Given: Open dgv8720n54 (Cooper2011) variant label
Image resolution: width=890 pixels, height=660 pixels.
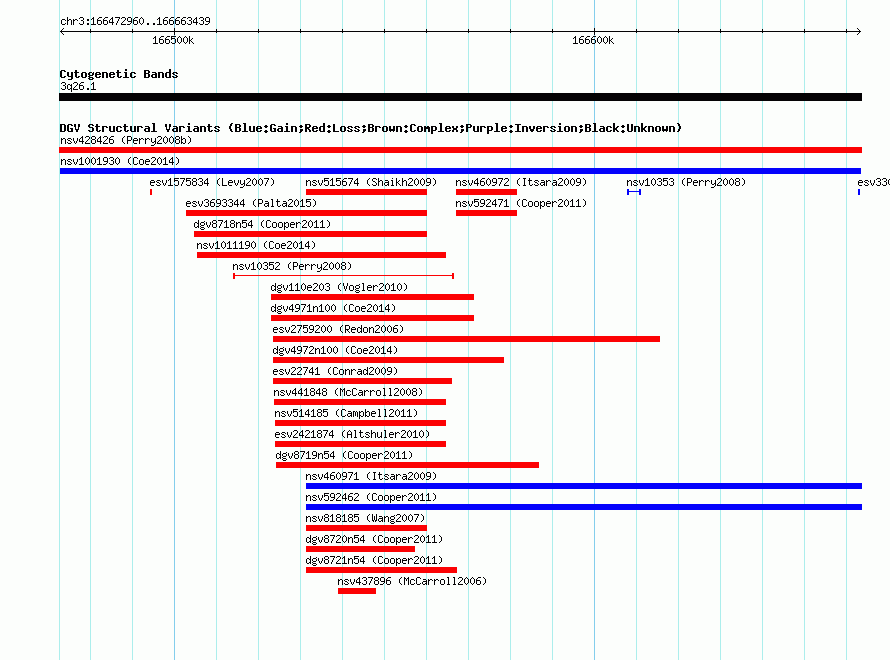Looking at the screenshot, I should pos(374,539).
